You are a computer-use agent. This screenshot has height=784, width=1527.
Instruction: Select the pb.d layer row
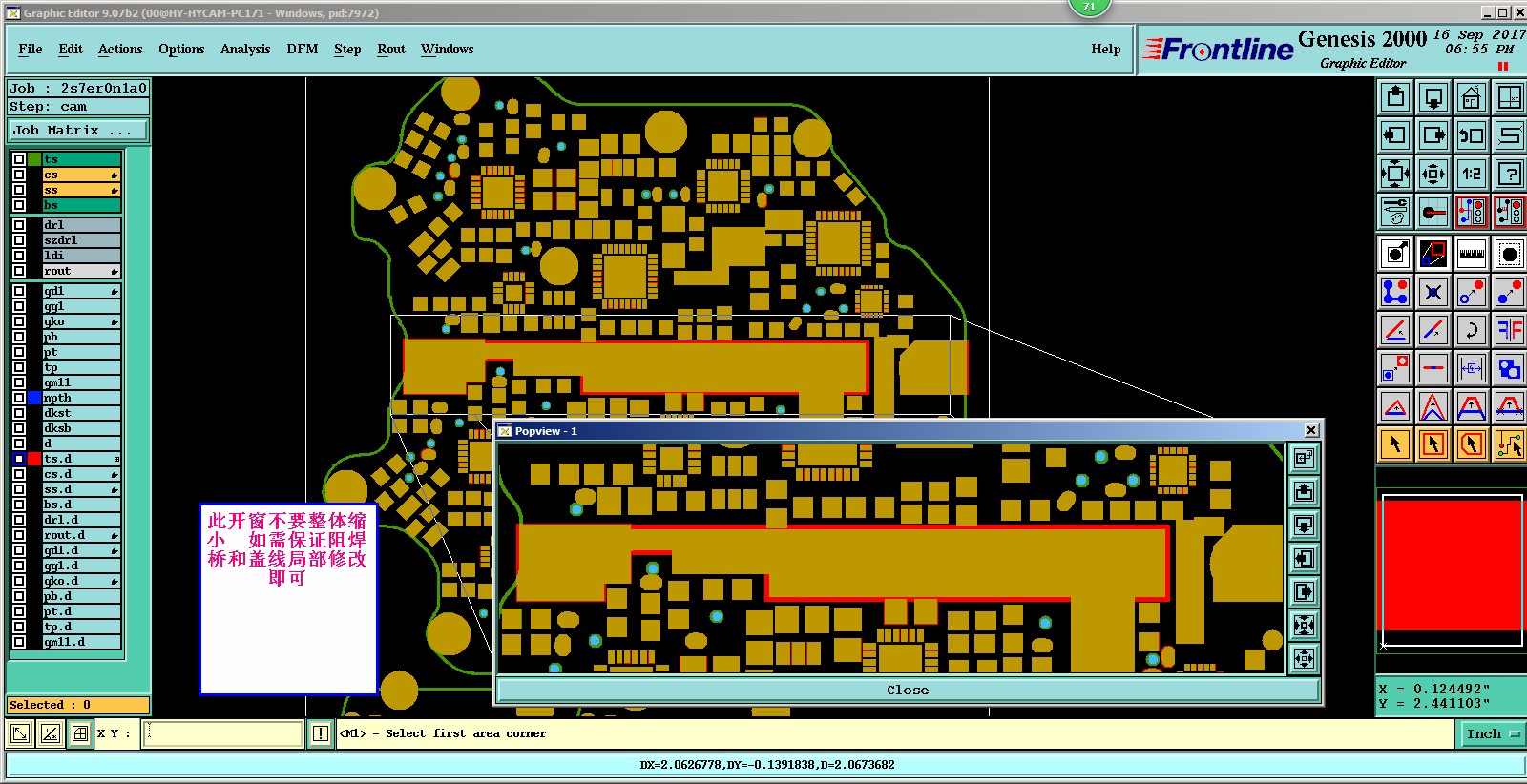82,596
